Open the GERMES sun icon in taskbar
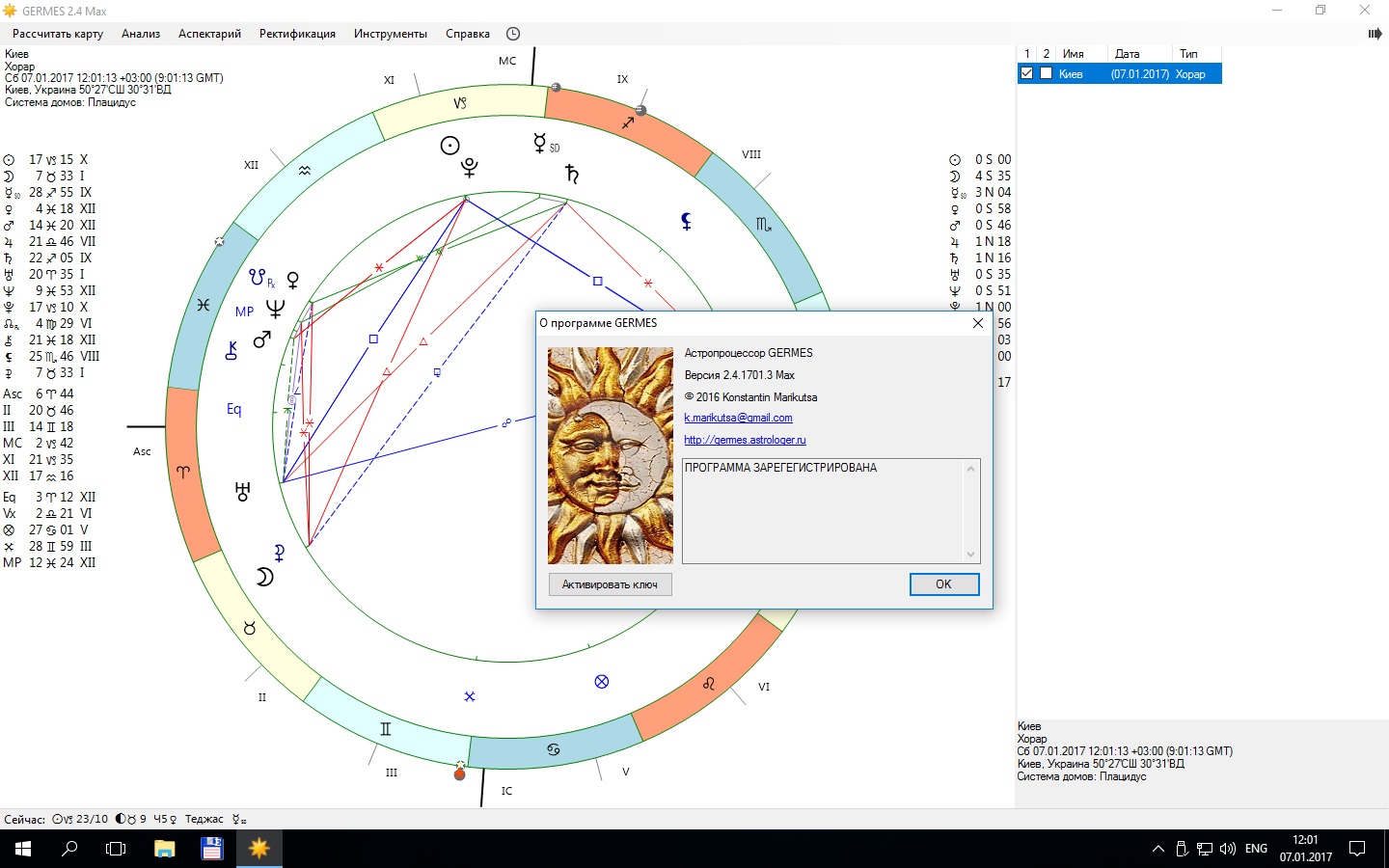Screen dimensions: 1389x868 (259, 849)
